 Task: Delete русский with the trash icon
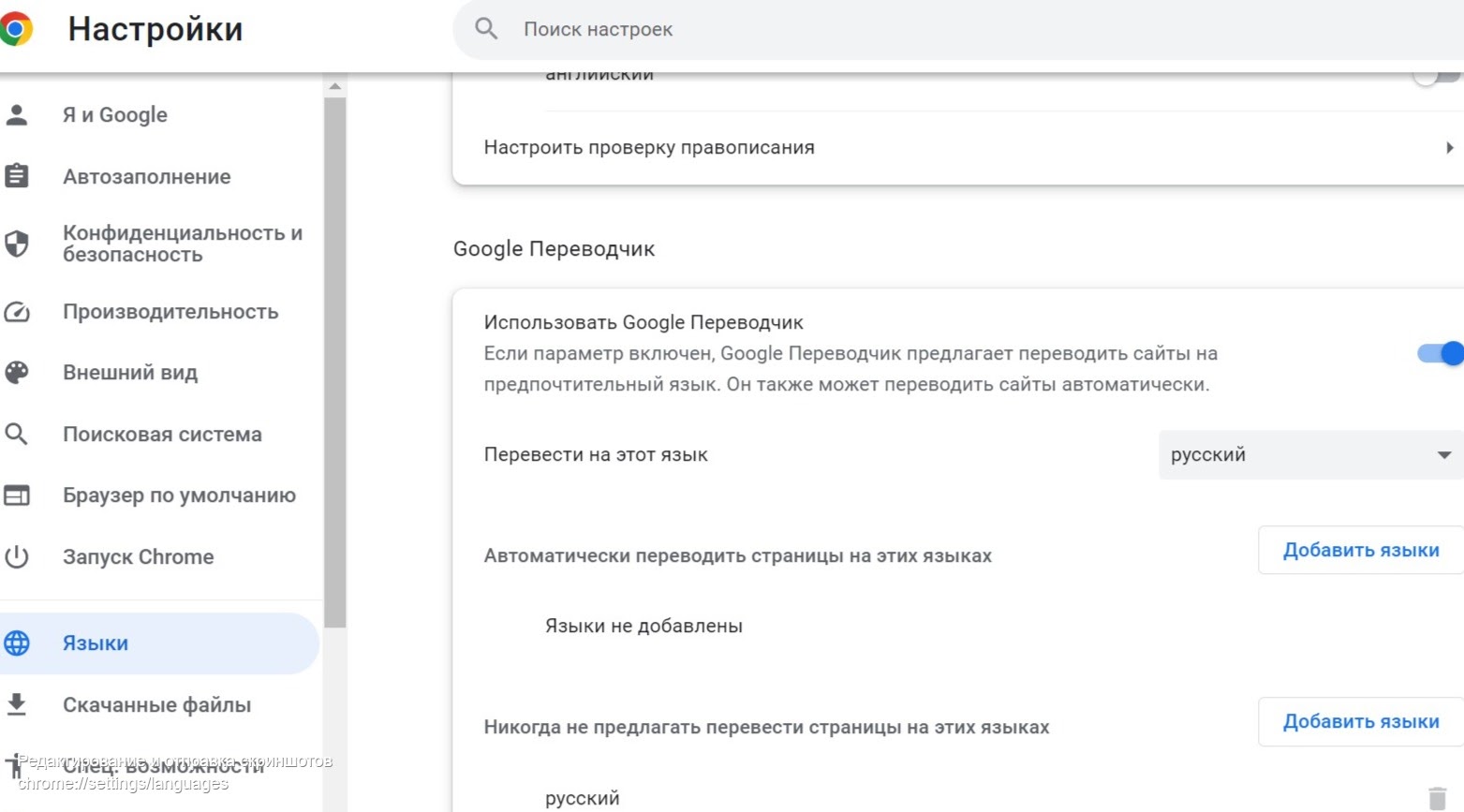coord(1437,798)
